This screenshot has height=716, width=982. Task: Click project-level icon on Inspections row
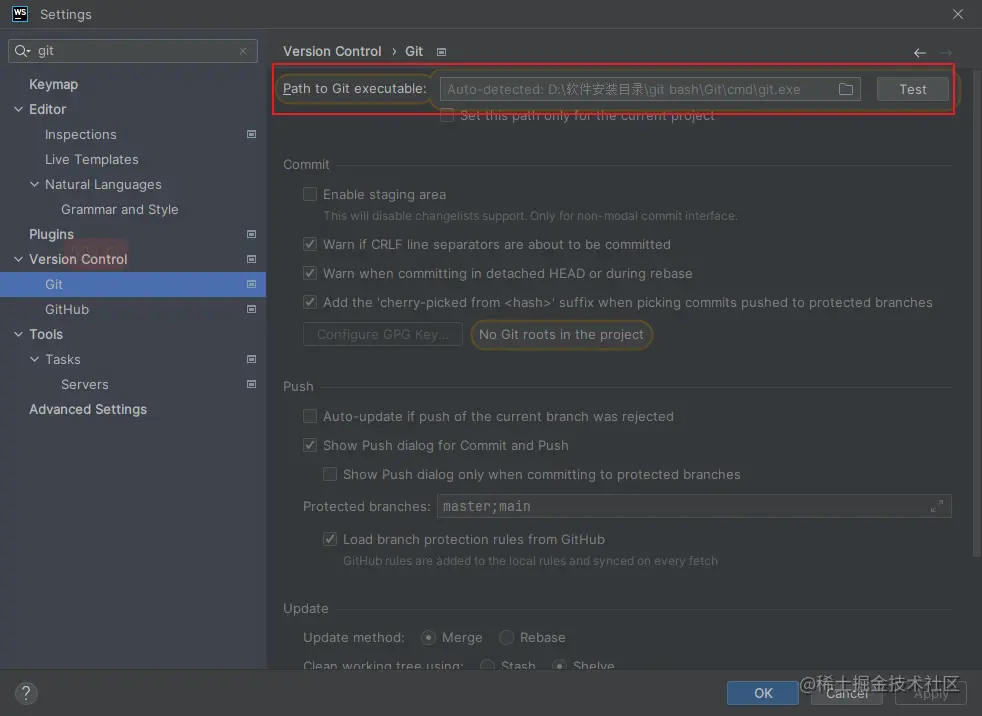251,134
